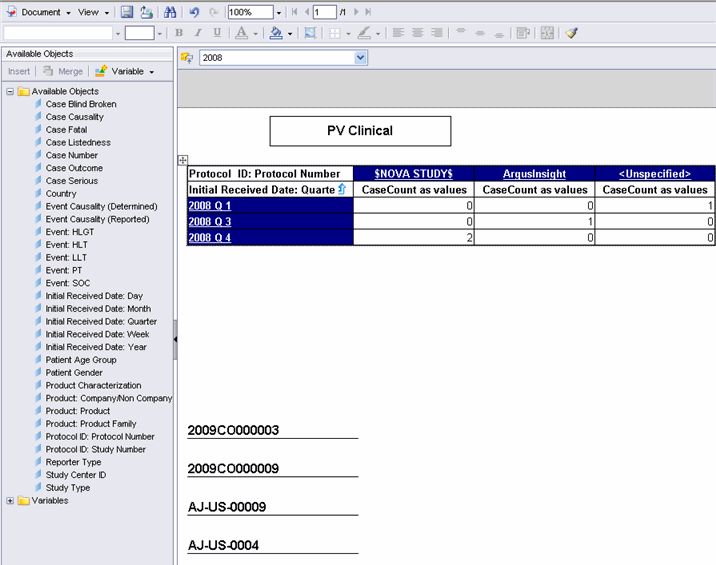716x565 pixels.
Task: Click the drill up icon beside 2008
Action: click(186, 59)
